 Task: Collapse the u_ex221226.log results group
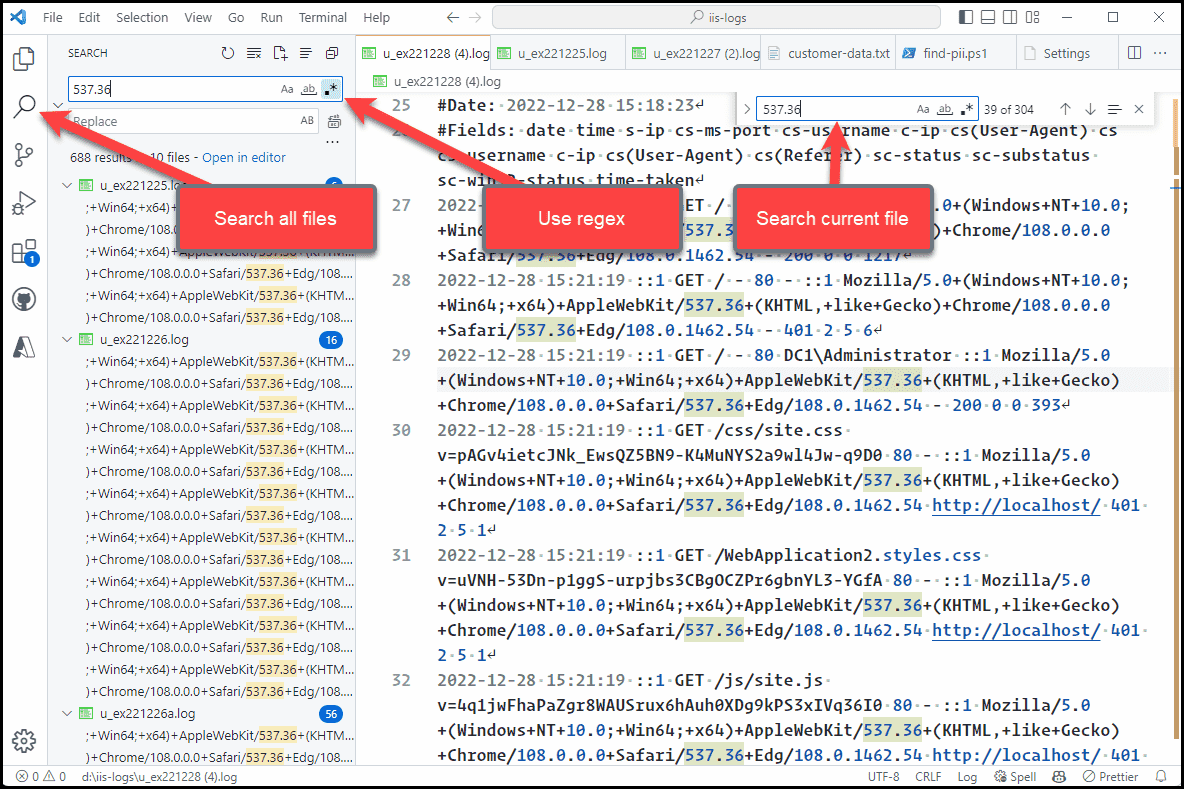[x=66, y=339]
